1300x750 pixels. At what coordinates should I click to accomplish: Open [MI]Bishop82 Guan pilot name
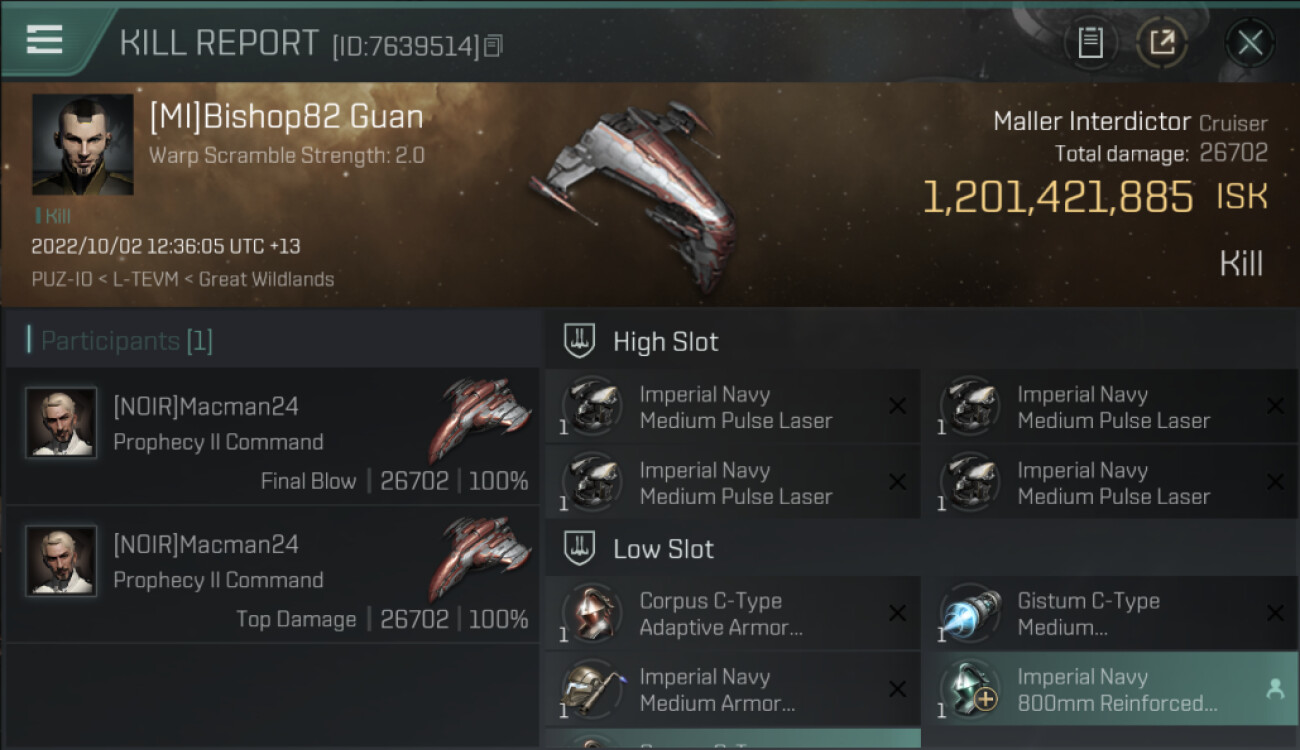point(286,117)
